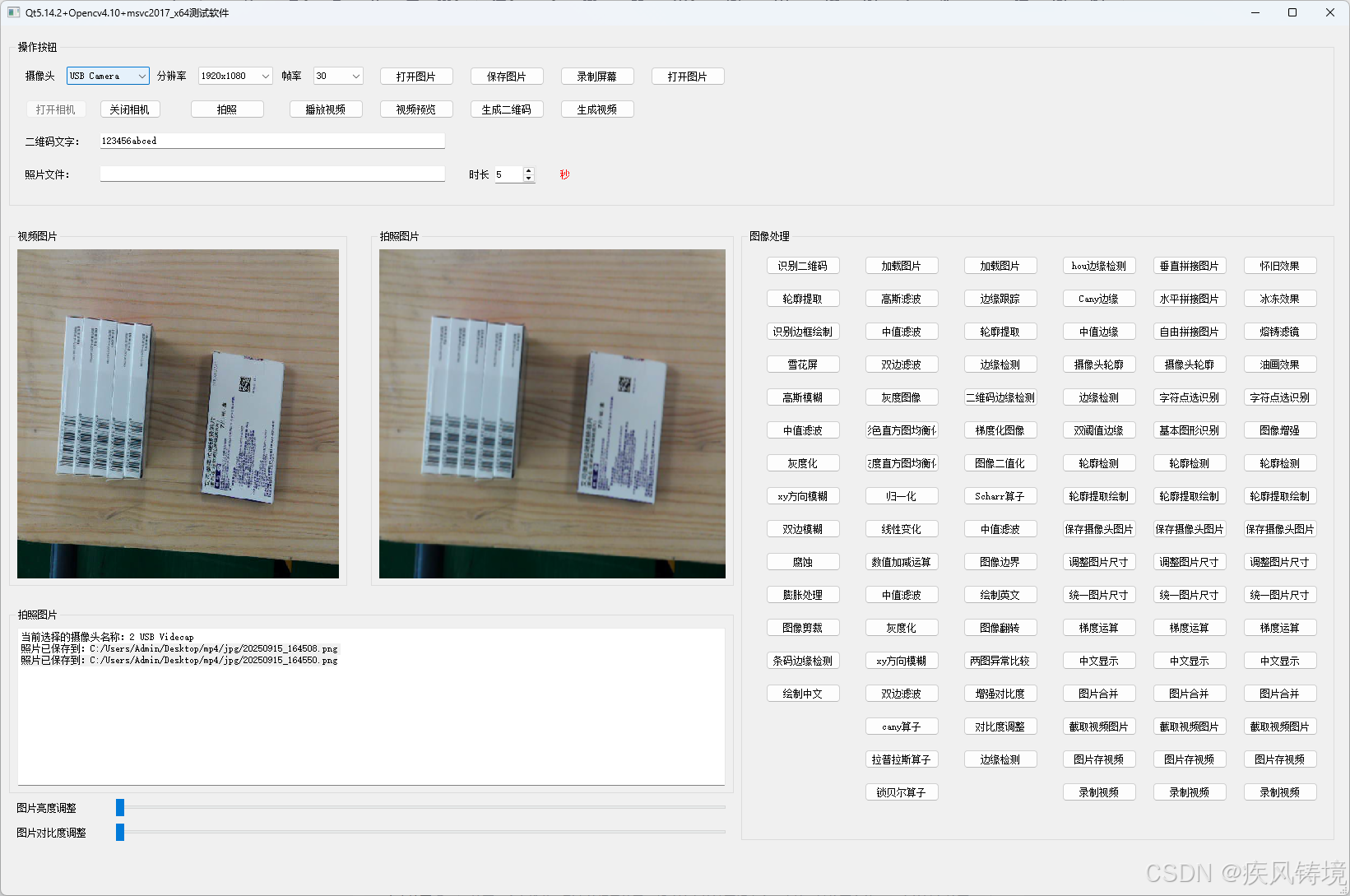Run 条码边缘检测
Viewport: 1350px width, 896px height.
click(803, 661)
